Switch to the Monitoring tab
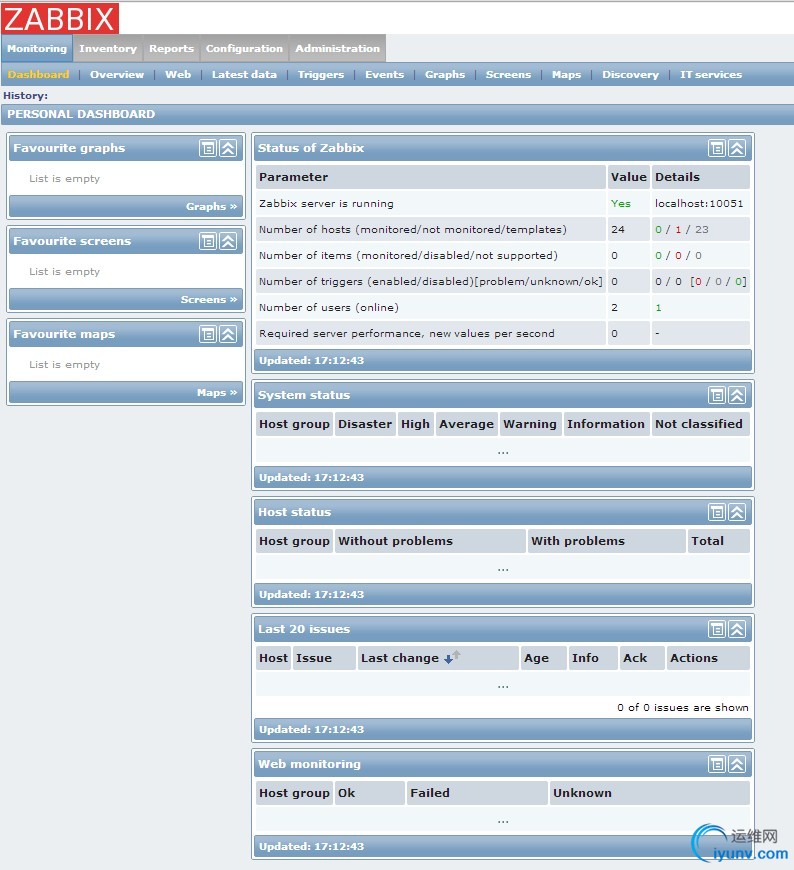794x870 pixels. coord(37,49)
